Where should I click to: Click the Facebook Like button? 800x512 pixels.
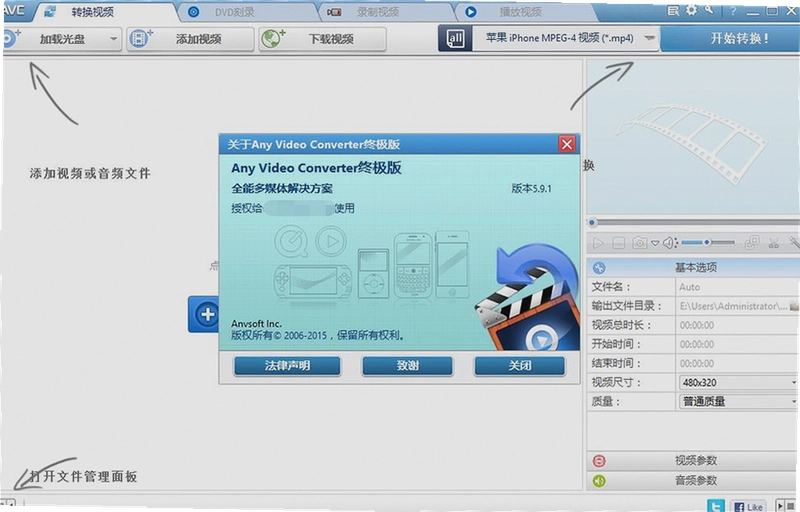coord(748,506)
